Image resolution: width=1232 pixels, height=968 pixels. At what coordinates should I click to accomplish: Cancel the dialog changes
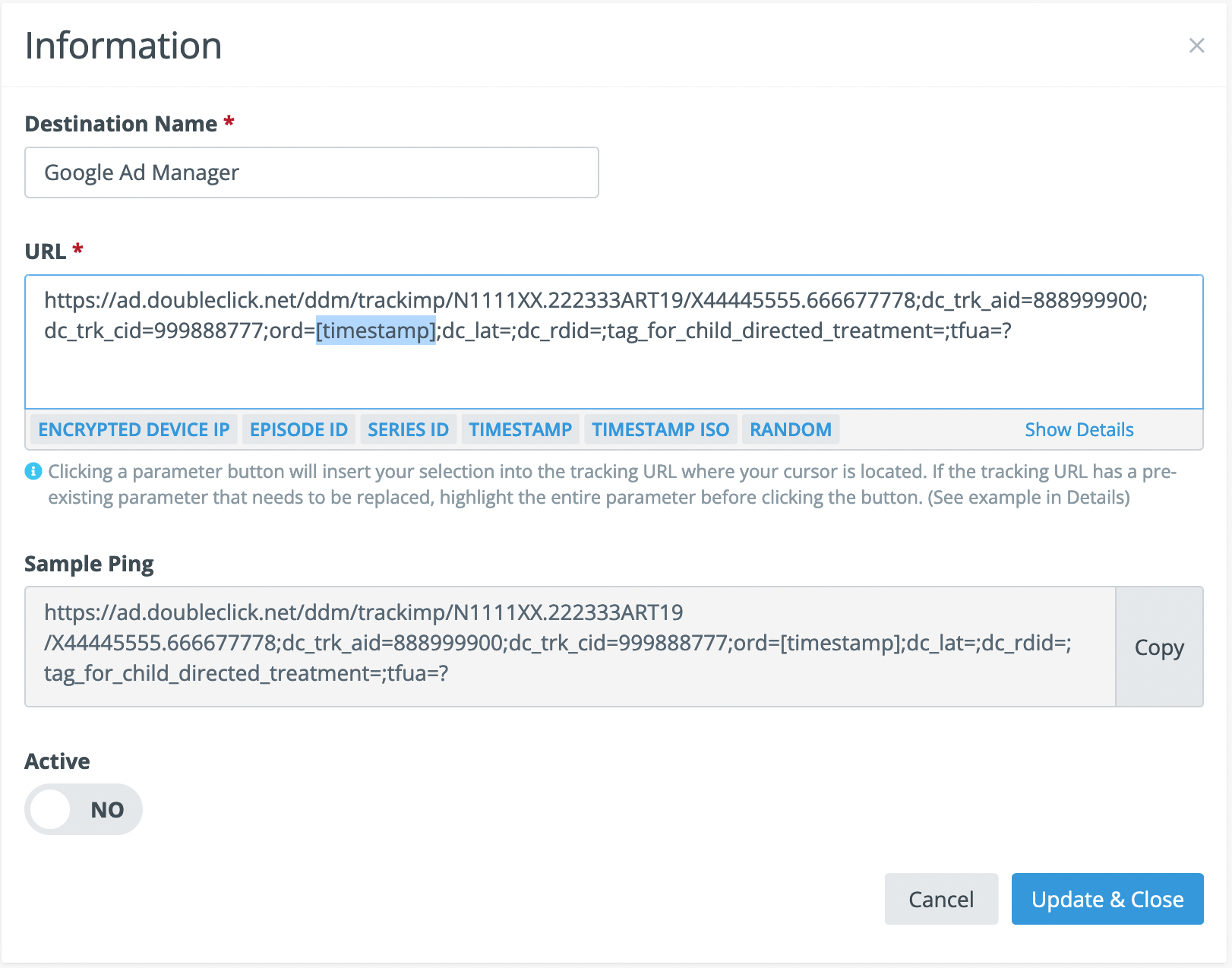point(941,899)
